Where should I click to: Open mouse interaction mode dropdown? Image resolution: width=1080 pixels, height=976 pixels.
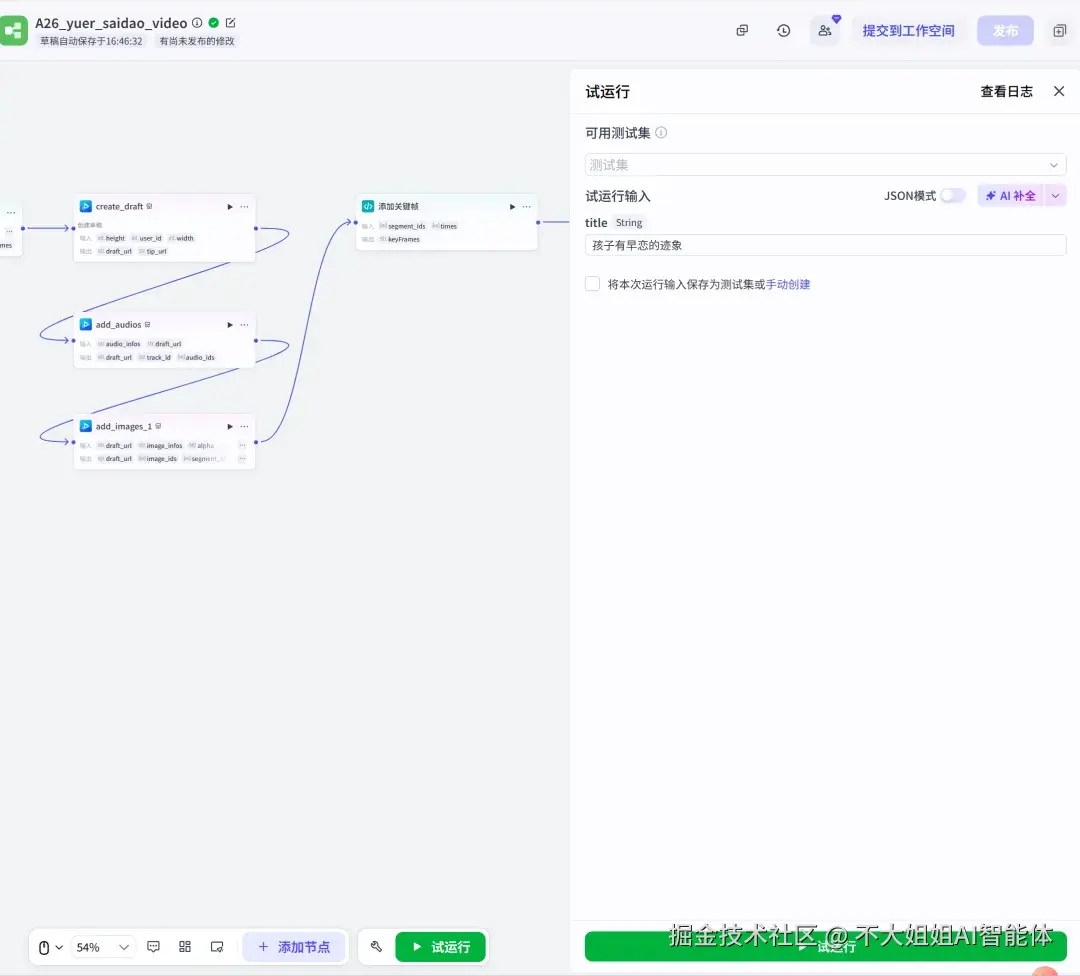(50, 947)
